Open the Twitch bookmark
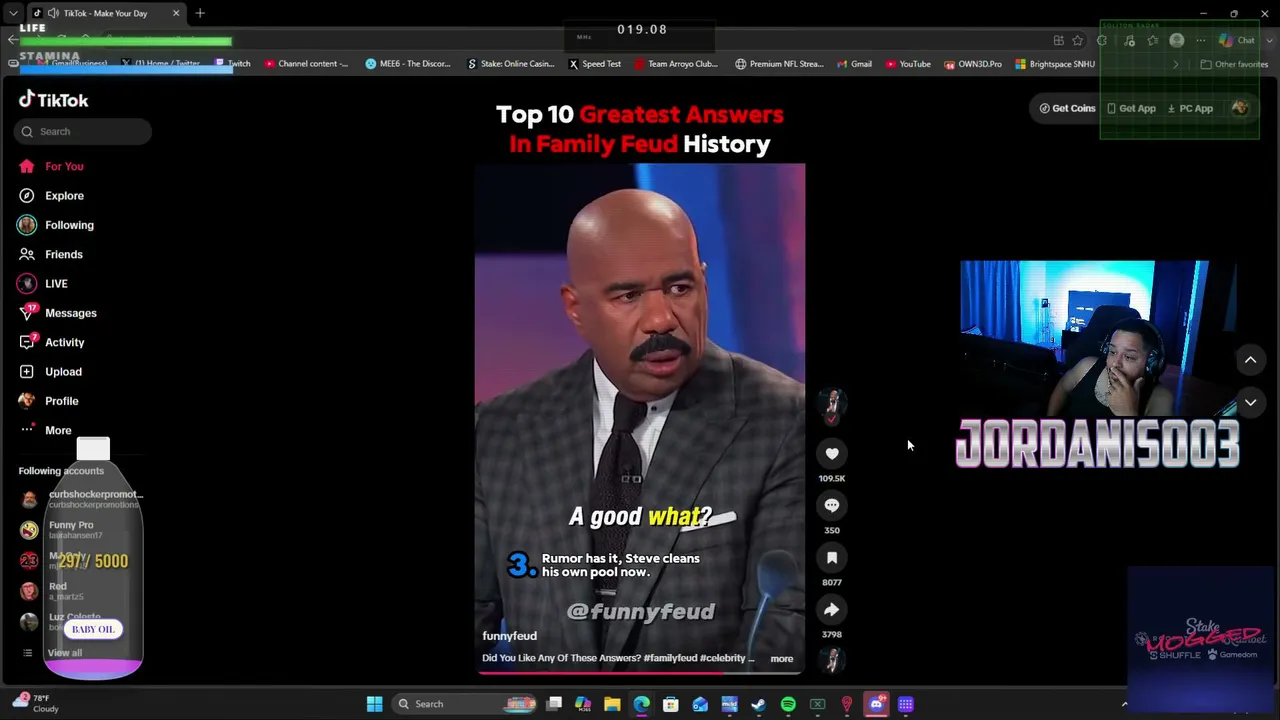The image size is (1280, 720). click(233, 64)
